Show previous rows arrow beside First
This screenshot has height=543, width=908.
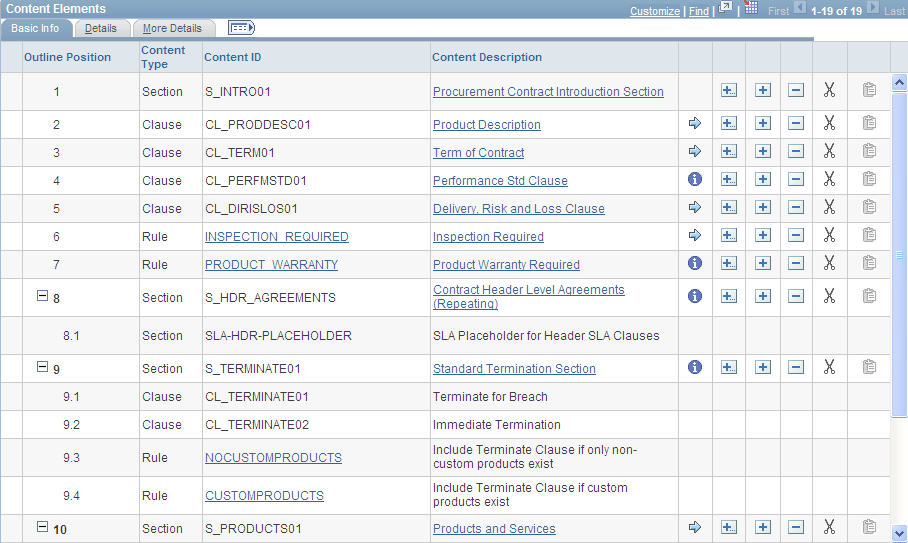point(800,8)
